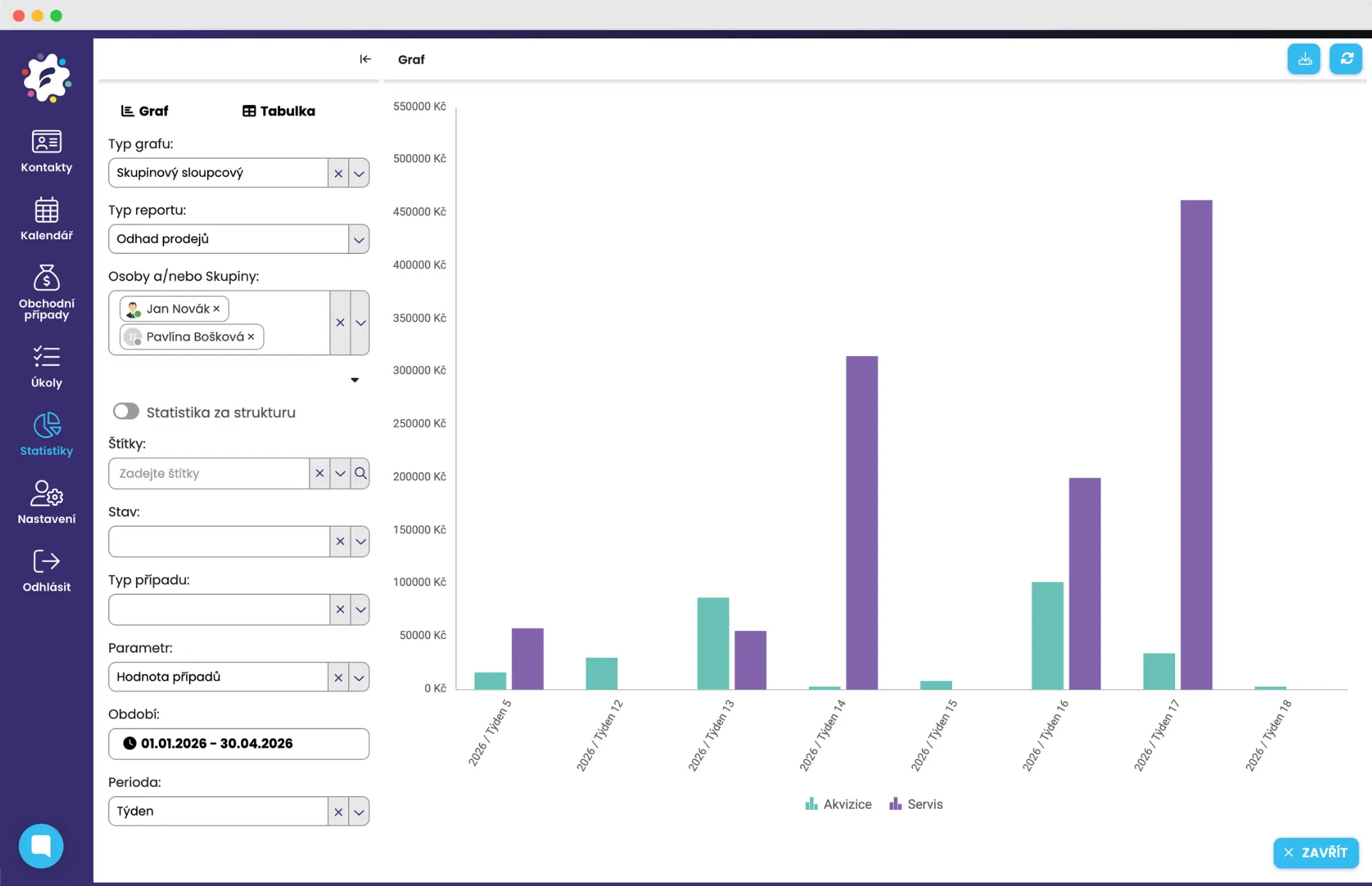Viewport: 1372px width, 886px height.
Task: Click the download chart icon
Action: (1304, 59)
